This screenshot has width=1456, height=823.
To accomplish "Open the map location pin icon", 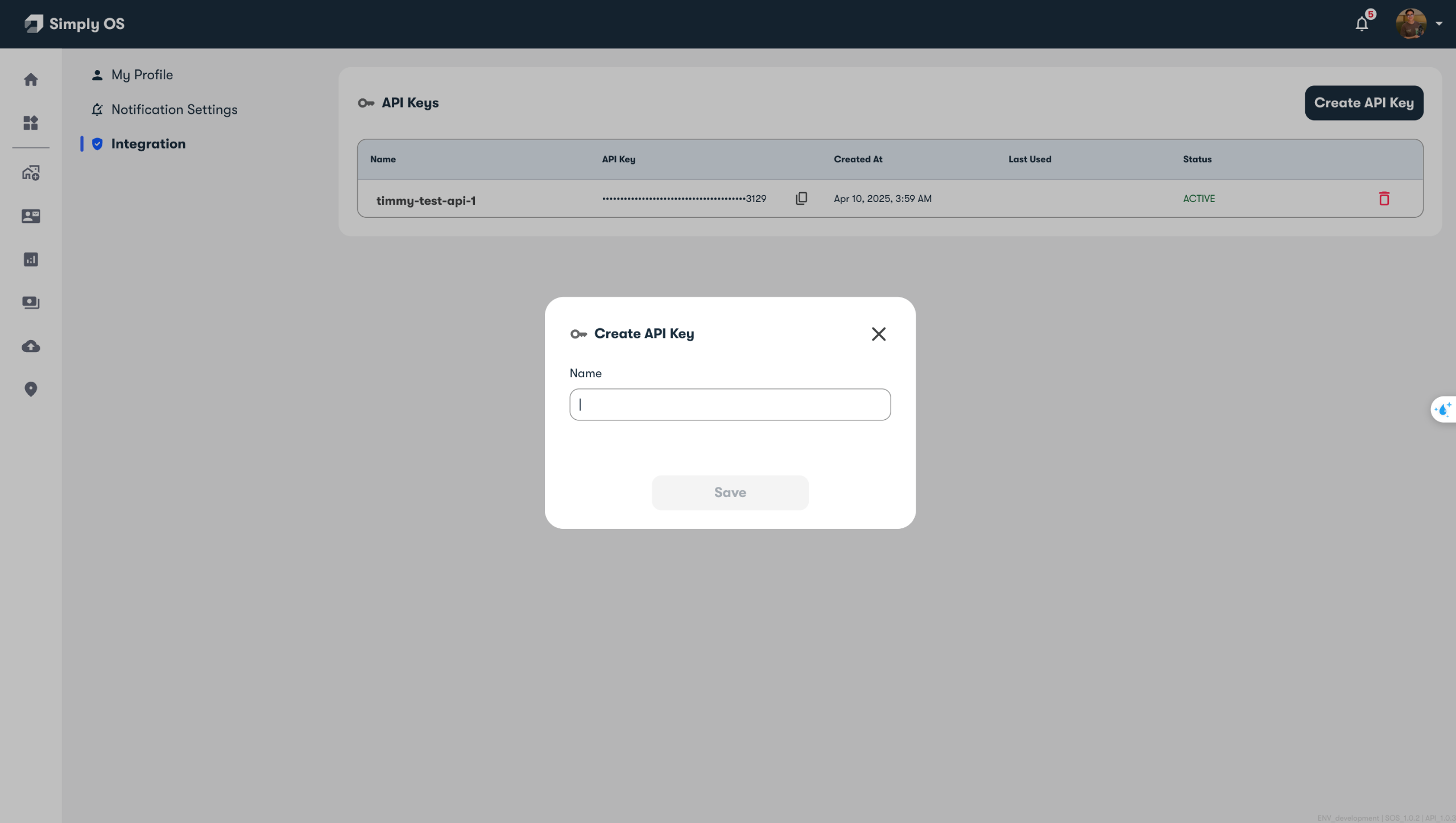I will [31, 389].
